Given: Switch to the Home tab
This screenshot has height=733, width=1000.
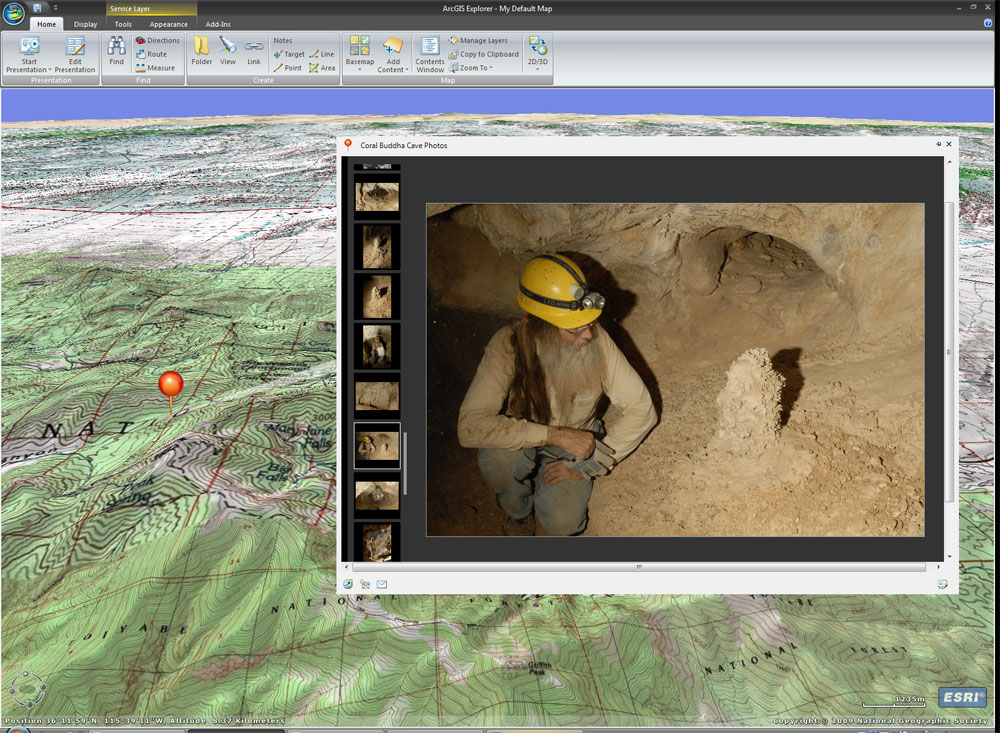Looking at the screenshot, I should [x=47, y=24].
